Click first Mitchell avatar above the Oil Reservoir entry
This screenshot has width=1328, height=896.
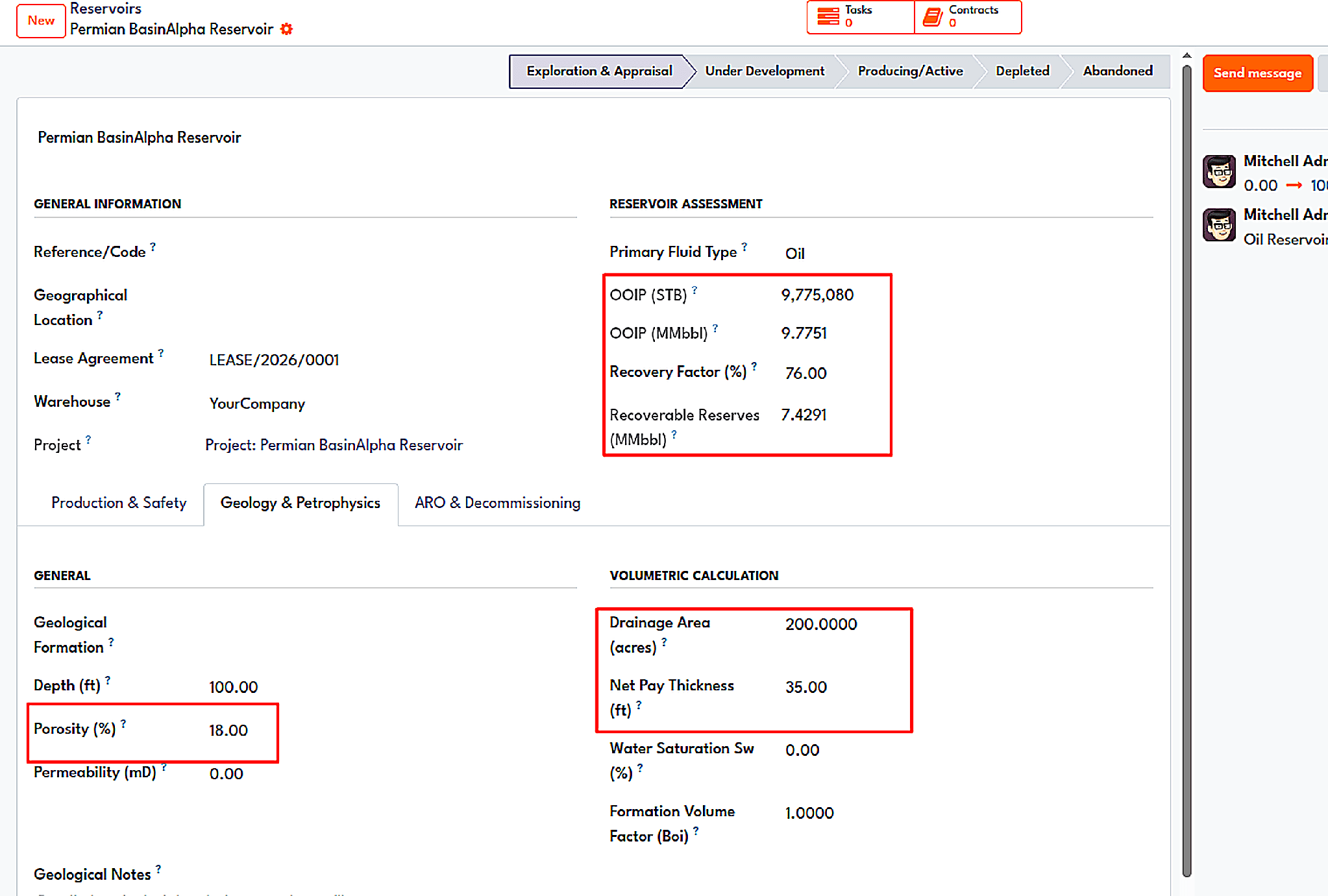click(1219, 172)
